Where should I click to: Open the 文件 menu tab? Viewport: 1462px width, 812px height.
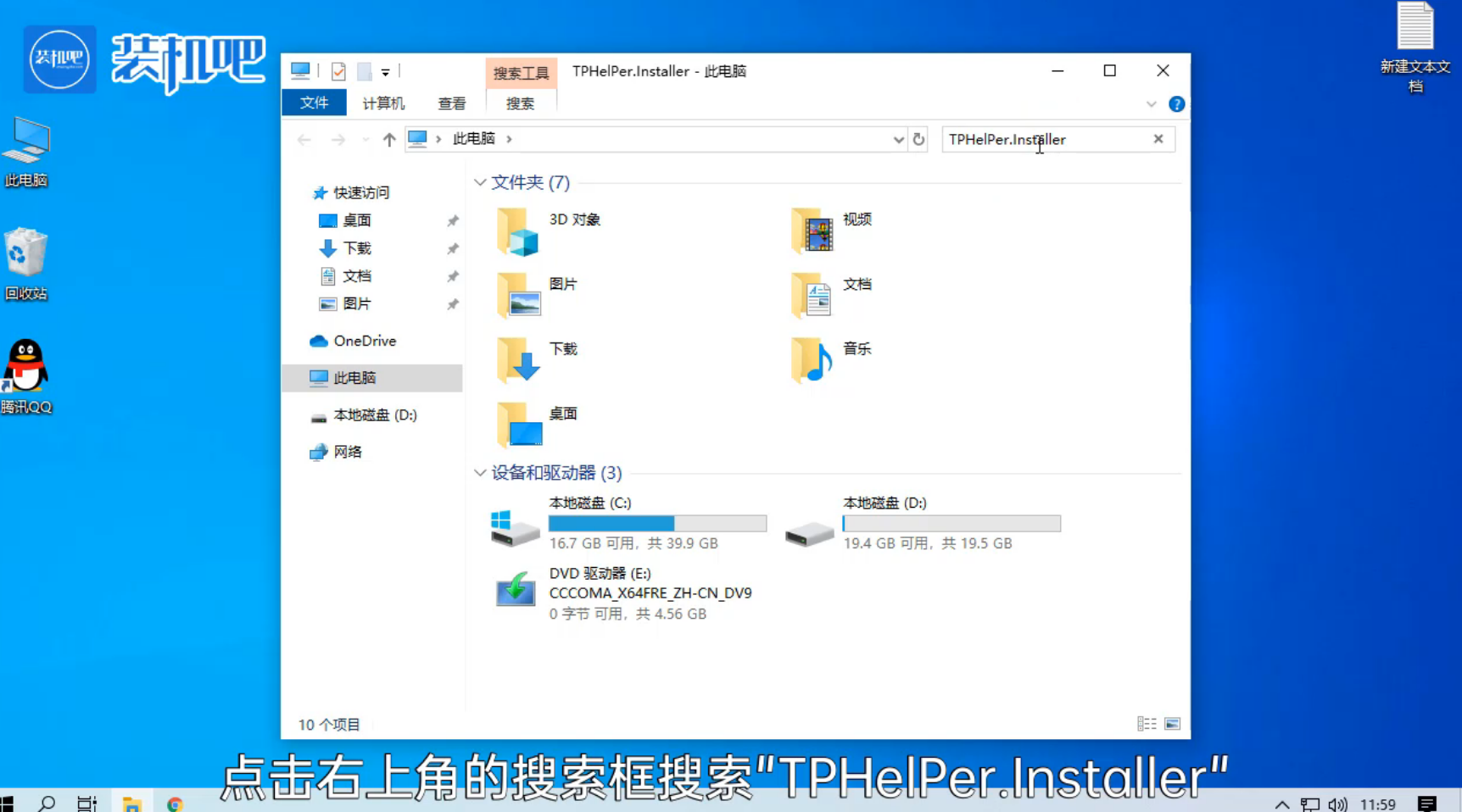(x=314, y=103)
